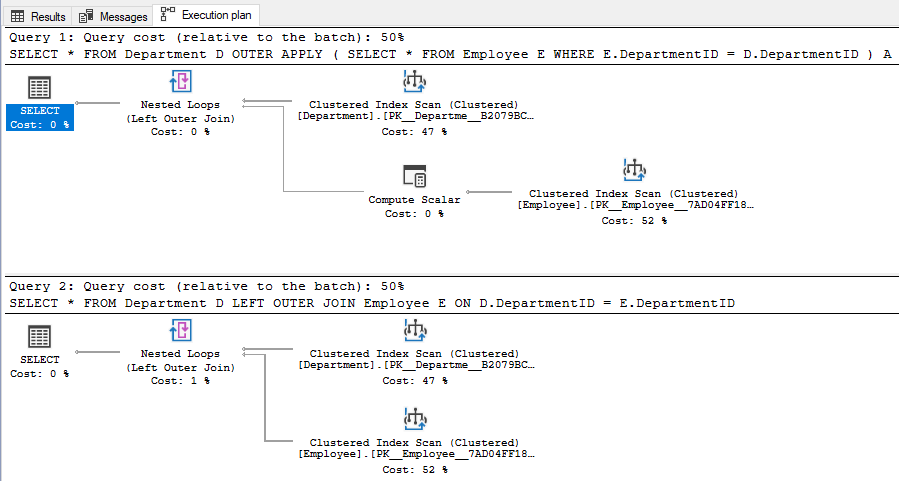Click Employee scan Cost 52% label in Query 1

pyautogui.click(x=634, y=221)
